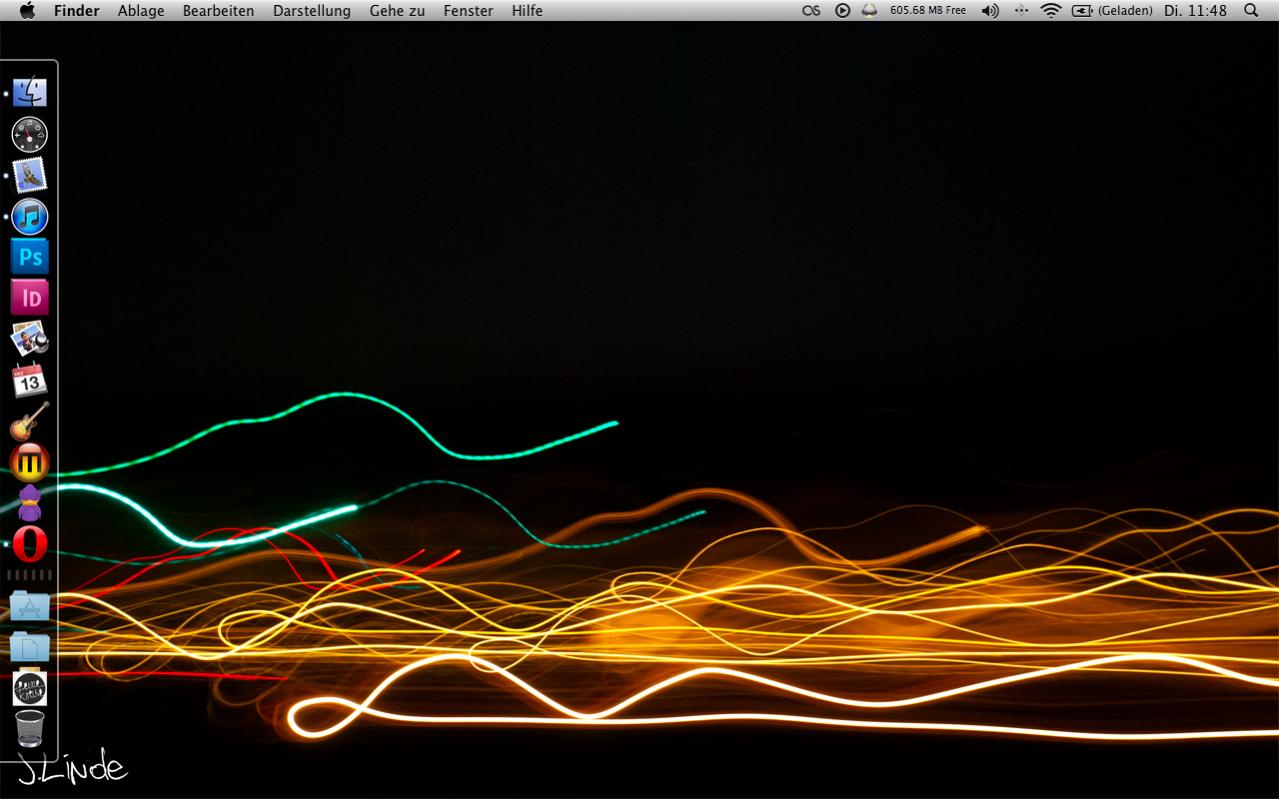The image size is (1279, 799).
Task: Click the clock showing Di. 11:48
Action: tap(1196, 10)
